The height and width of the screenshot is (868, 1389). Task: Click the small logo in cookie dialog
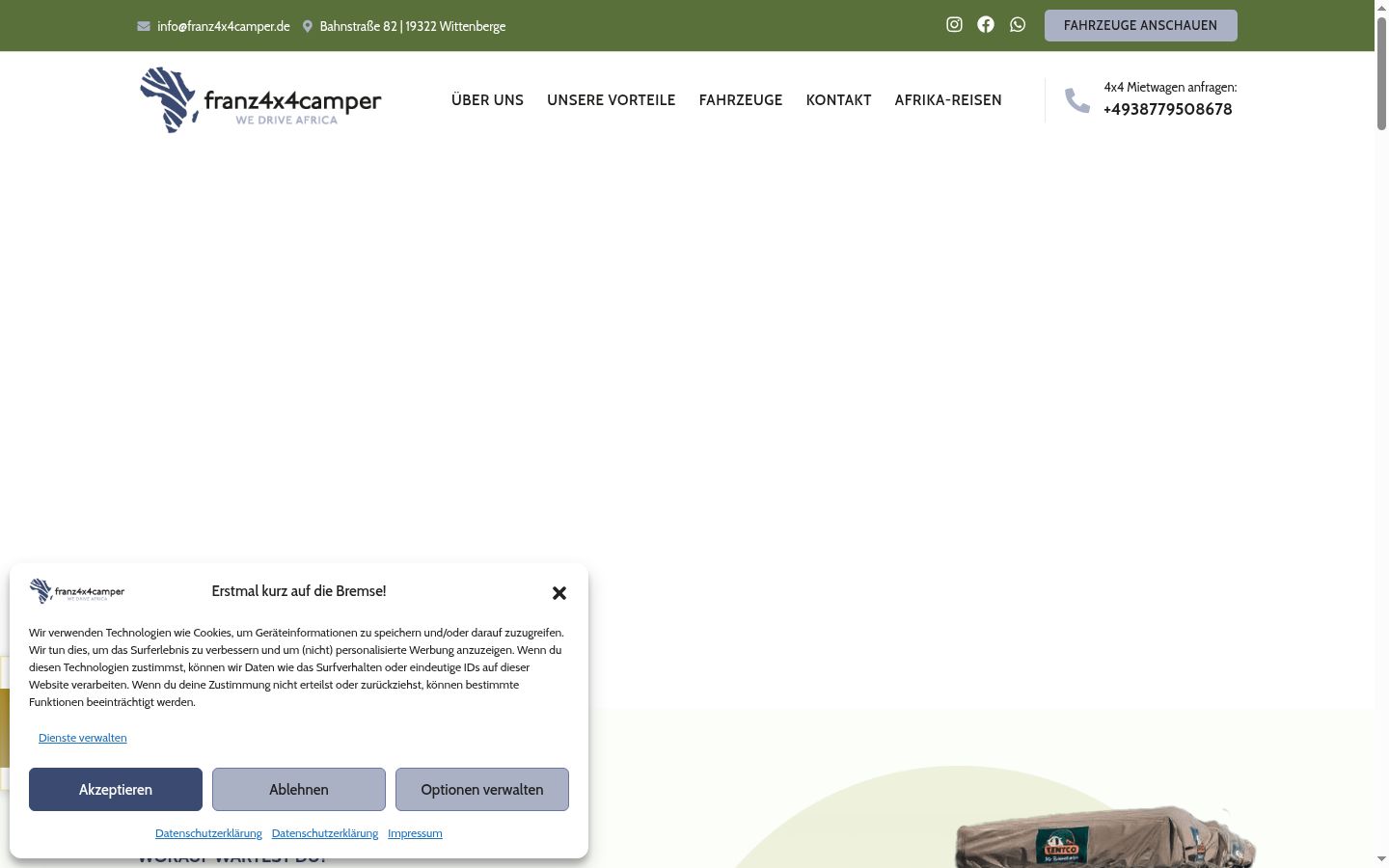pos(77,591)
